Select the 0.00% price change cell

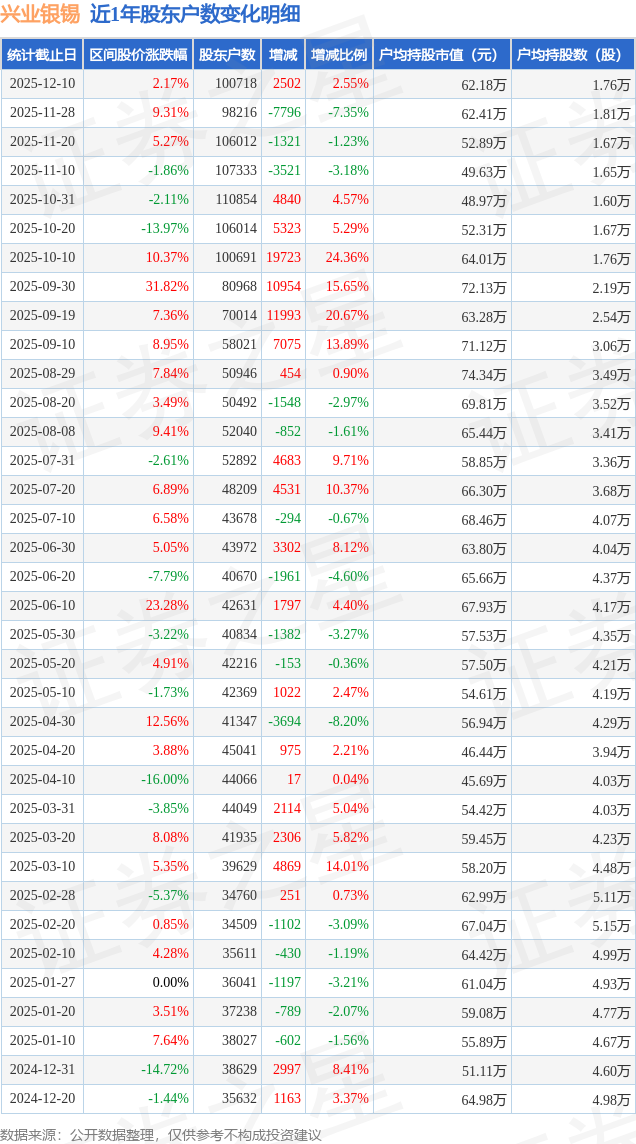coord(170,983)
